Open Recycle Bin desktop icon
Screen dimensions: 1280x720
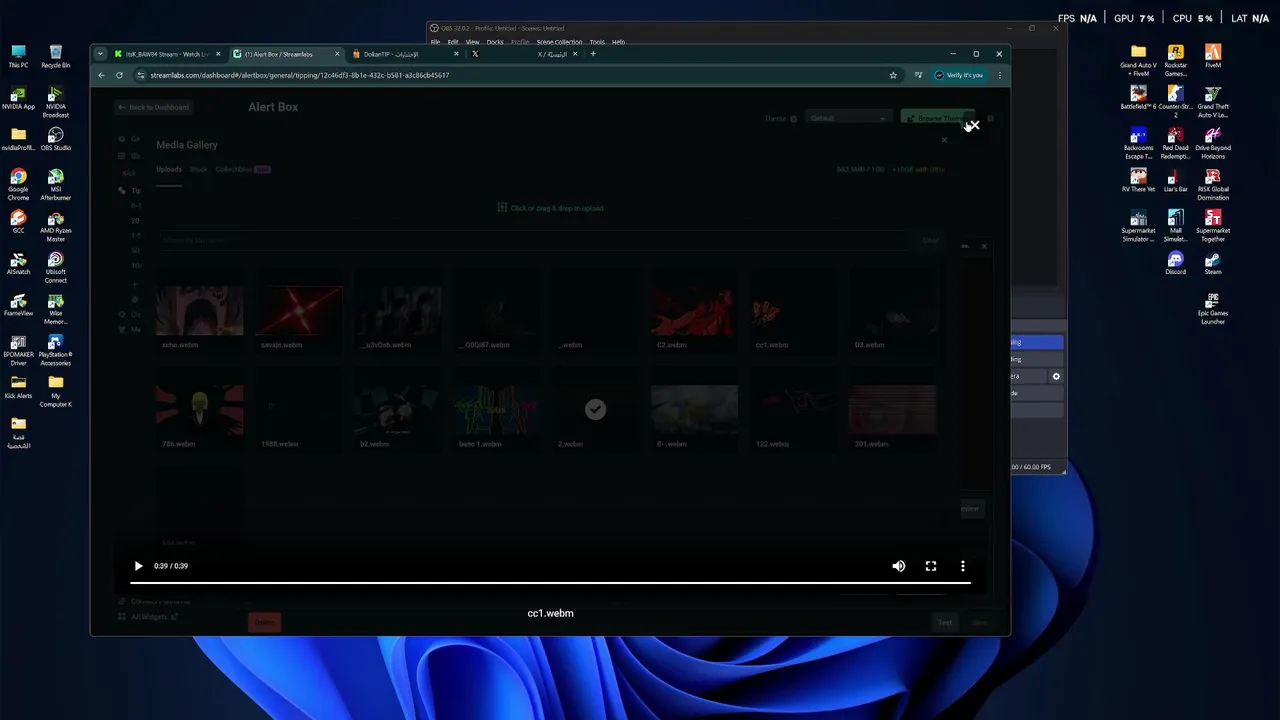[56, 57]
